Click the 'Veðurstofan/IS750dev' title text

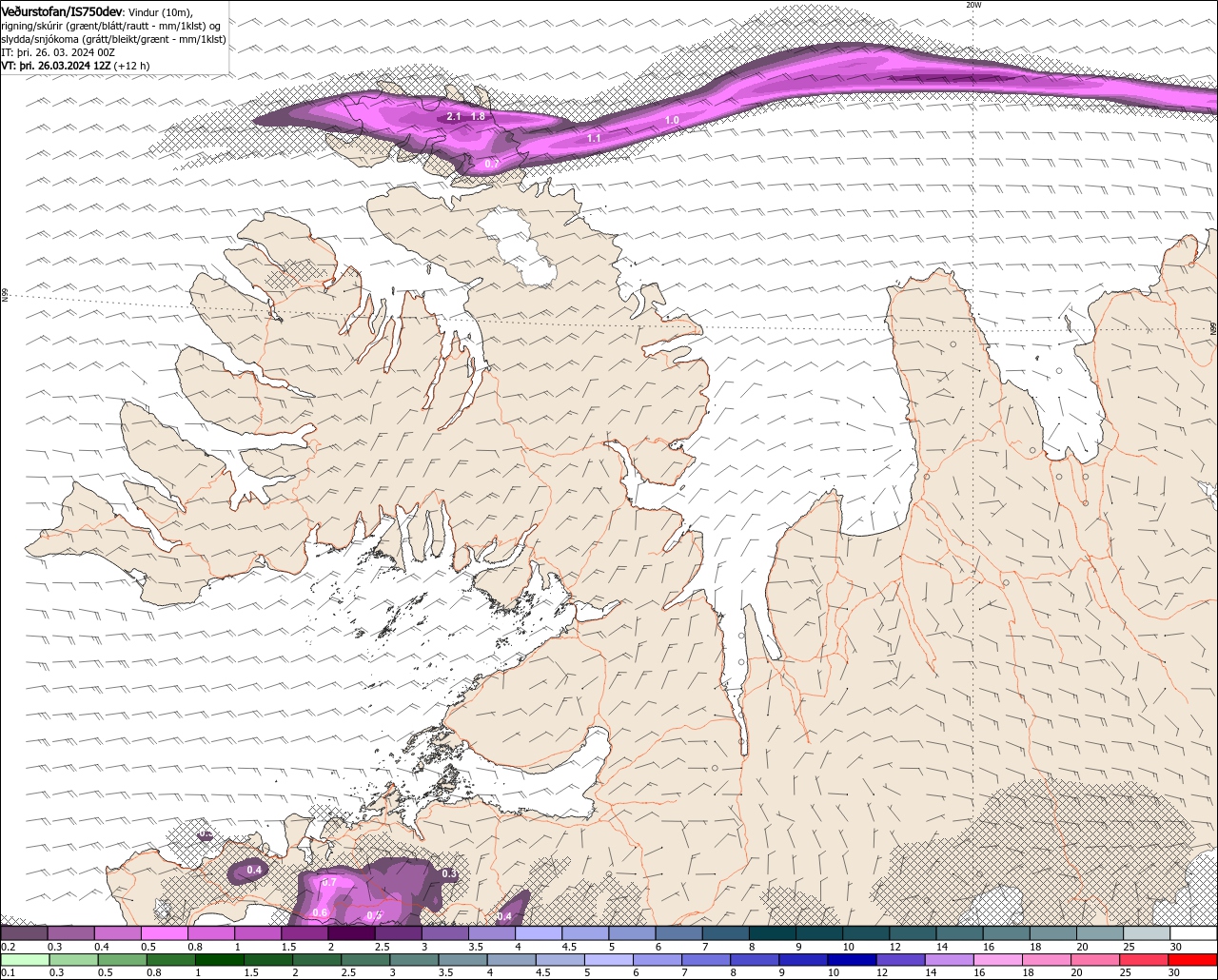pyautogui.click(x=62, y=10)
